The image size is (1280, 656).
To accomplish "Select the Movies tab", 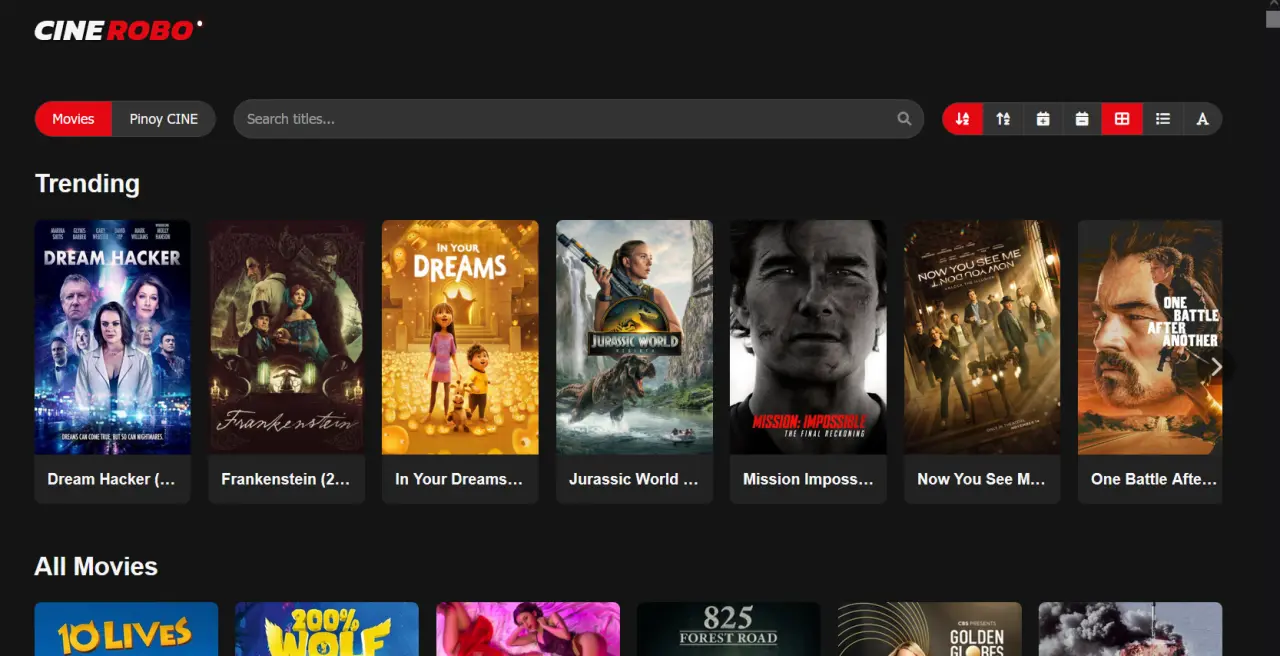I will 73,119.
